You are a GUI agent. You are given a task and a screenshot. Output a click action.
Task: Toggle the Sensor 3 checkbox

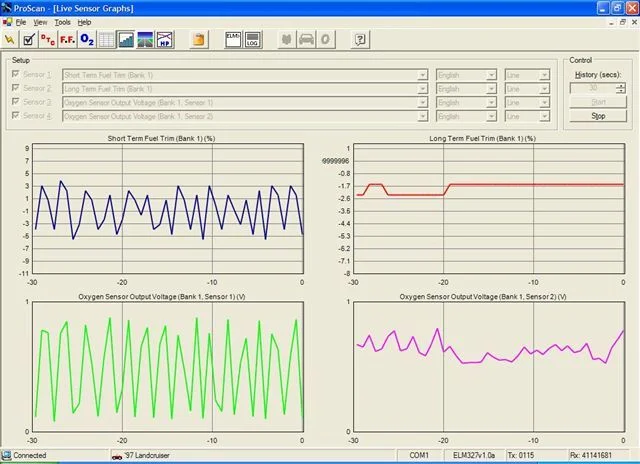coord(16,102)
